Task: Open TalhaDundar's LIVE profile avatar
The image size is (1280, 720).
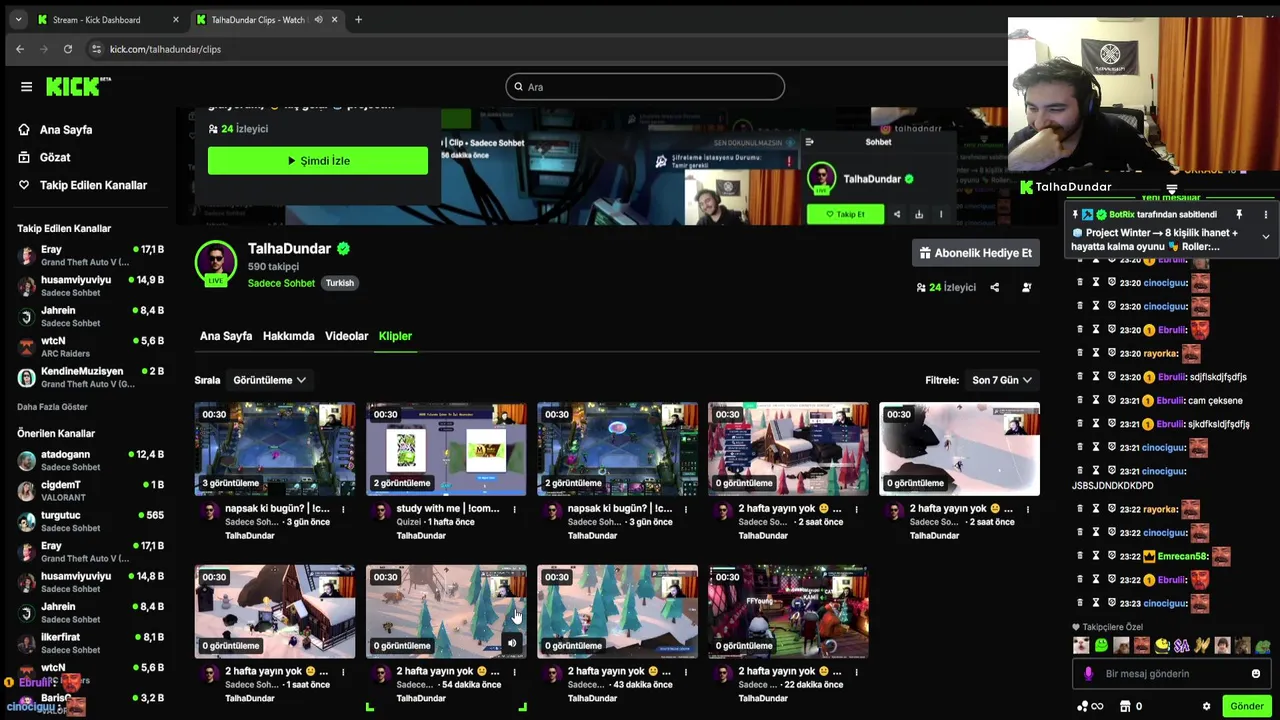Action: point(216,263)
